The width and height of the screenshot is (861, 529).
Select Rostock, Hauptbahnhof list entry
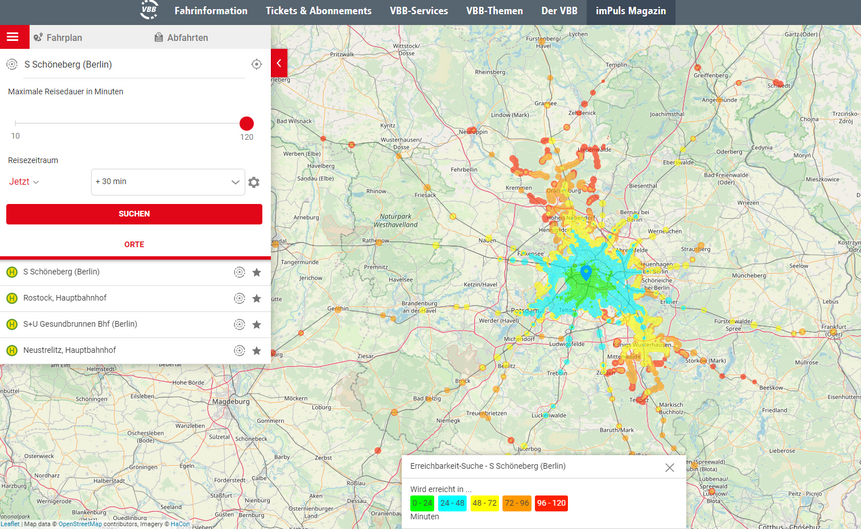tap(135, 298)
